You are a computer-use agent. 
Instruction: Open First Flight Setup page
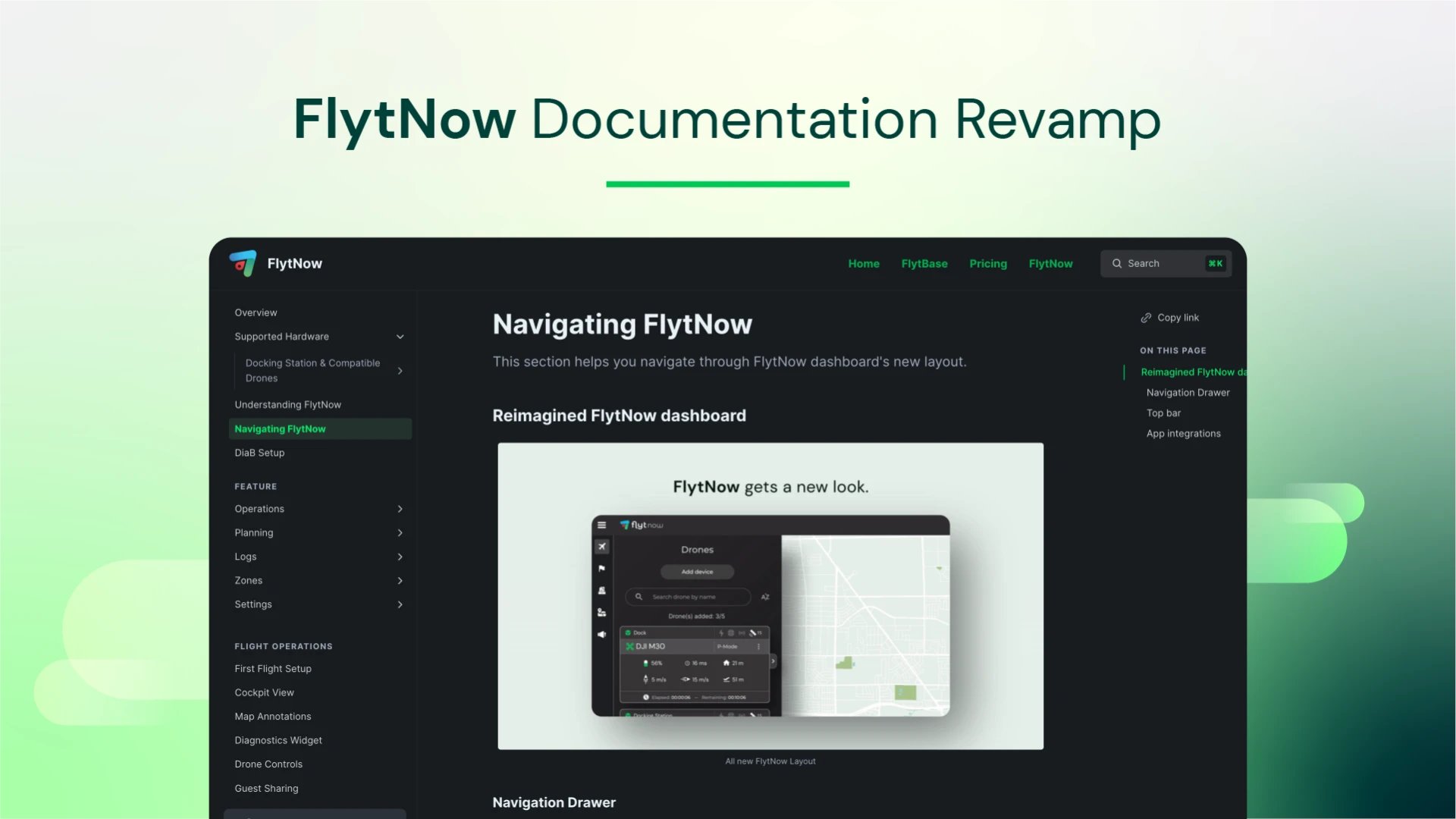click(x=273, y=669)
